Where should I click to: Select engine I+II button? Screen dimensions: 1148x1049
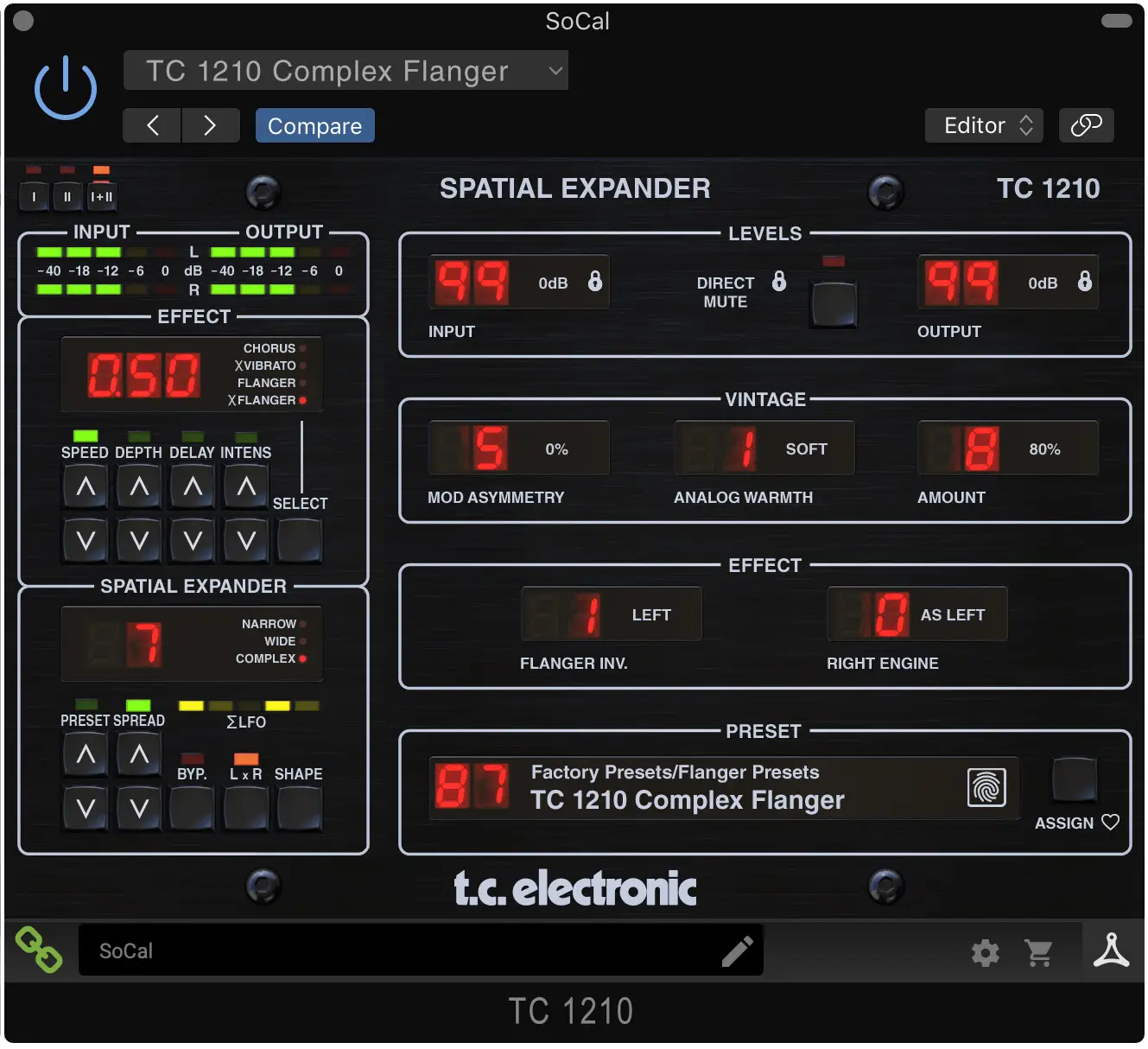[x=101, y=197]
